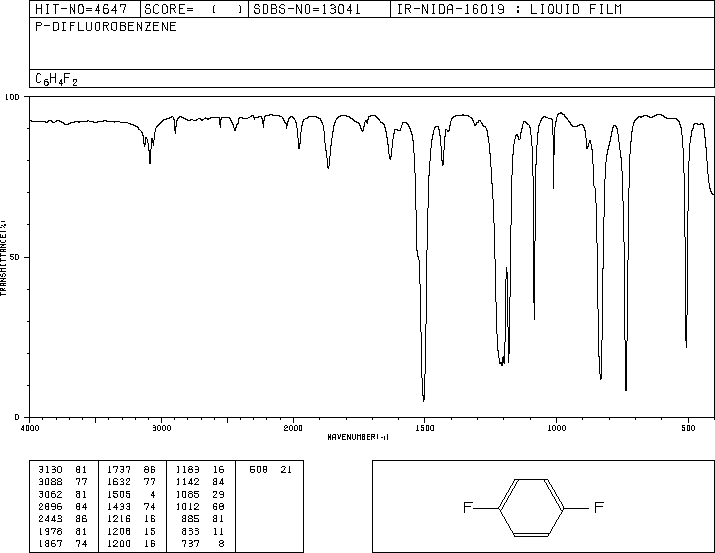
Task: Click the peak entry with transmittance 21
Action: coord(270,470)
